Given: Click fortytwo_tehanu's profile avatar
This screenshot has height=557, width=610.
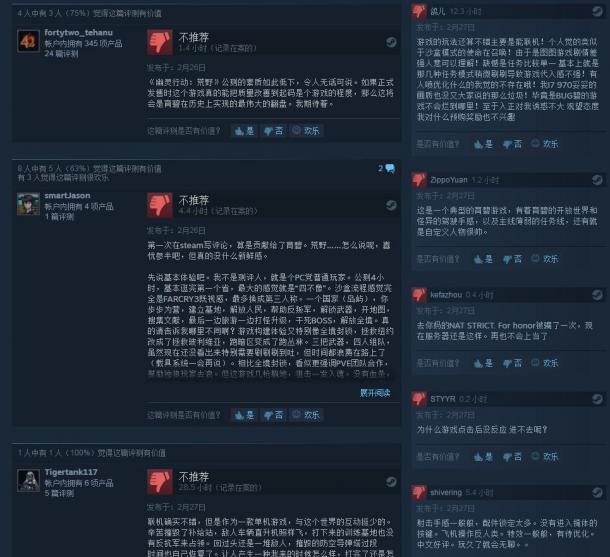Looking at the screenshot, I should 28,41.
